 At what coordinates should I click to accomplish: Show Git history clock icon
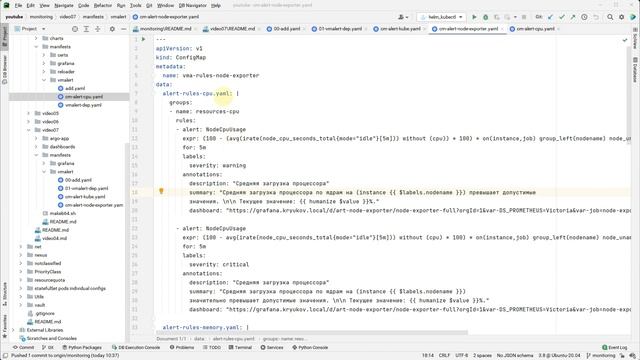584,17
